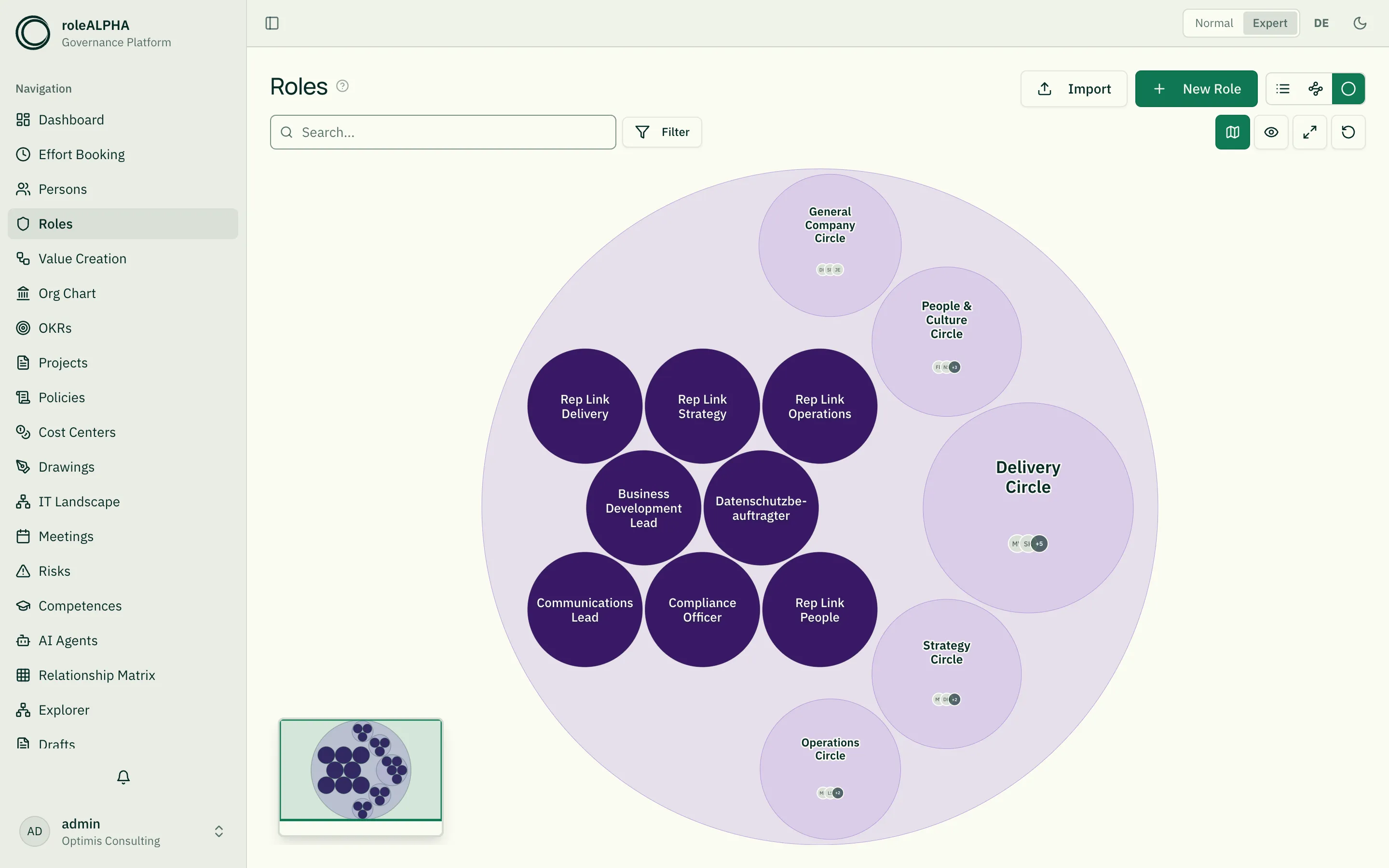Switch to list view icon
The height and width of the screenshot is (868, 1389).
pyautogui.click(x=1283, y=89)
